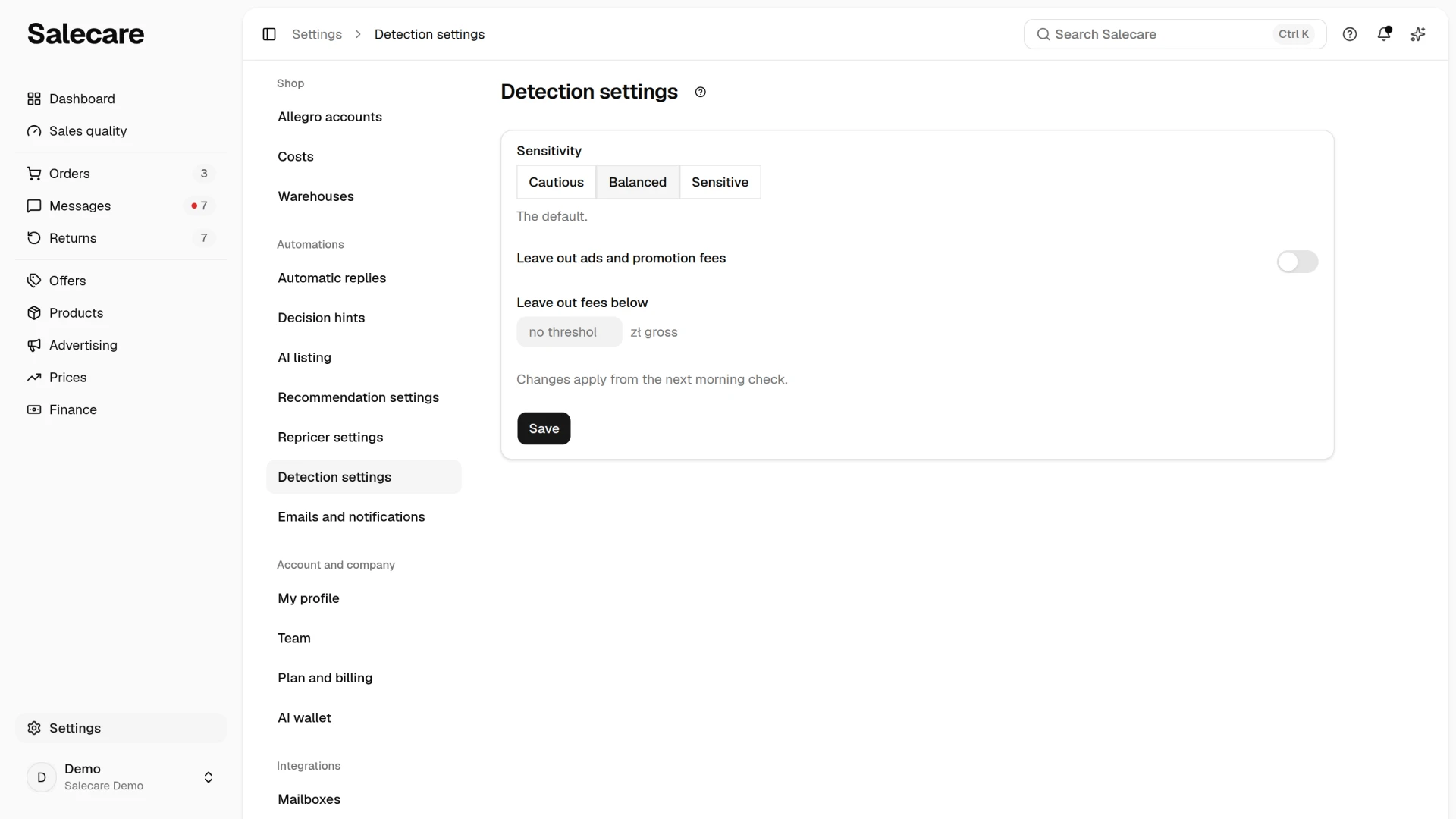
Task: Open Costs settings page
Action: [364, 157]
